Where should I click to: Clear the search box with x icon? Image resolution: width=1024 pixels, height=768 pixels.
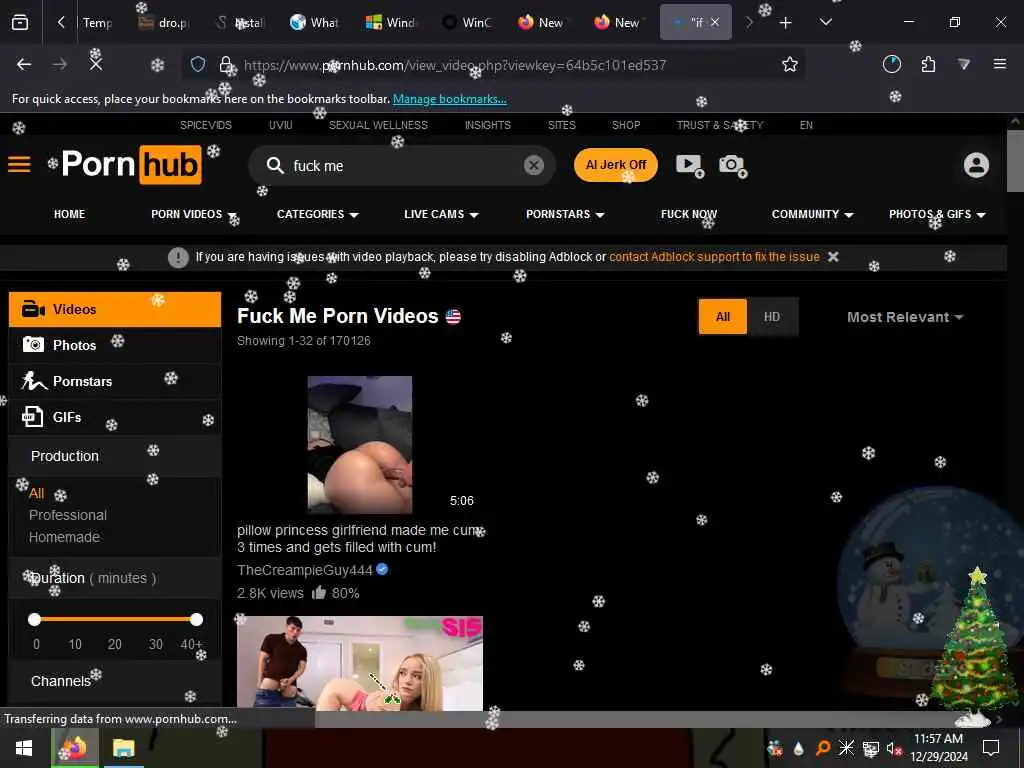tap(534, 165)
